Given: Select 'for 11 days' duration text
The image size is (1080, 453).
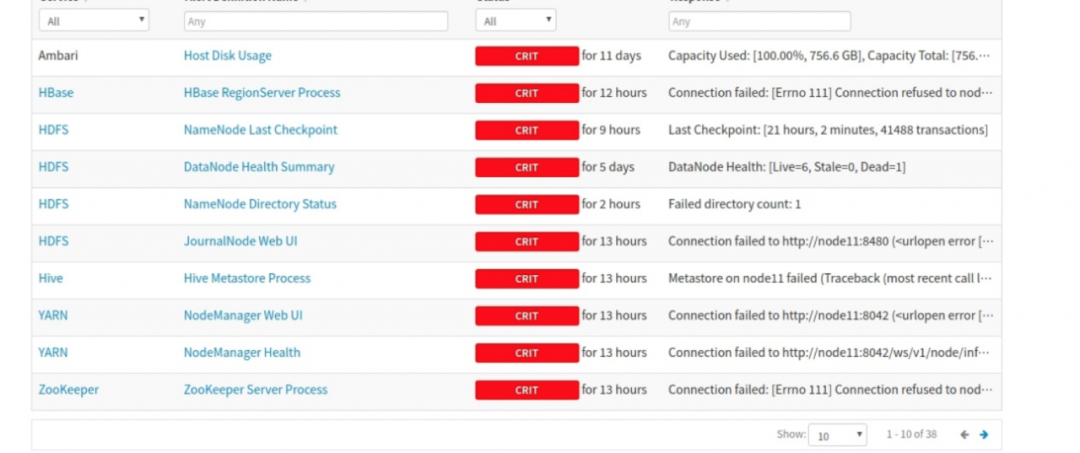Looking at the screenshot, I should pos(611,56).
